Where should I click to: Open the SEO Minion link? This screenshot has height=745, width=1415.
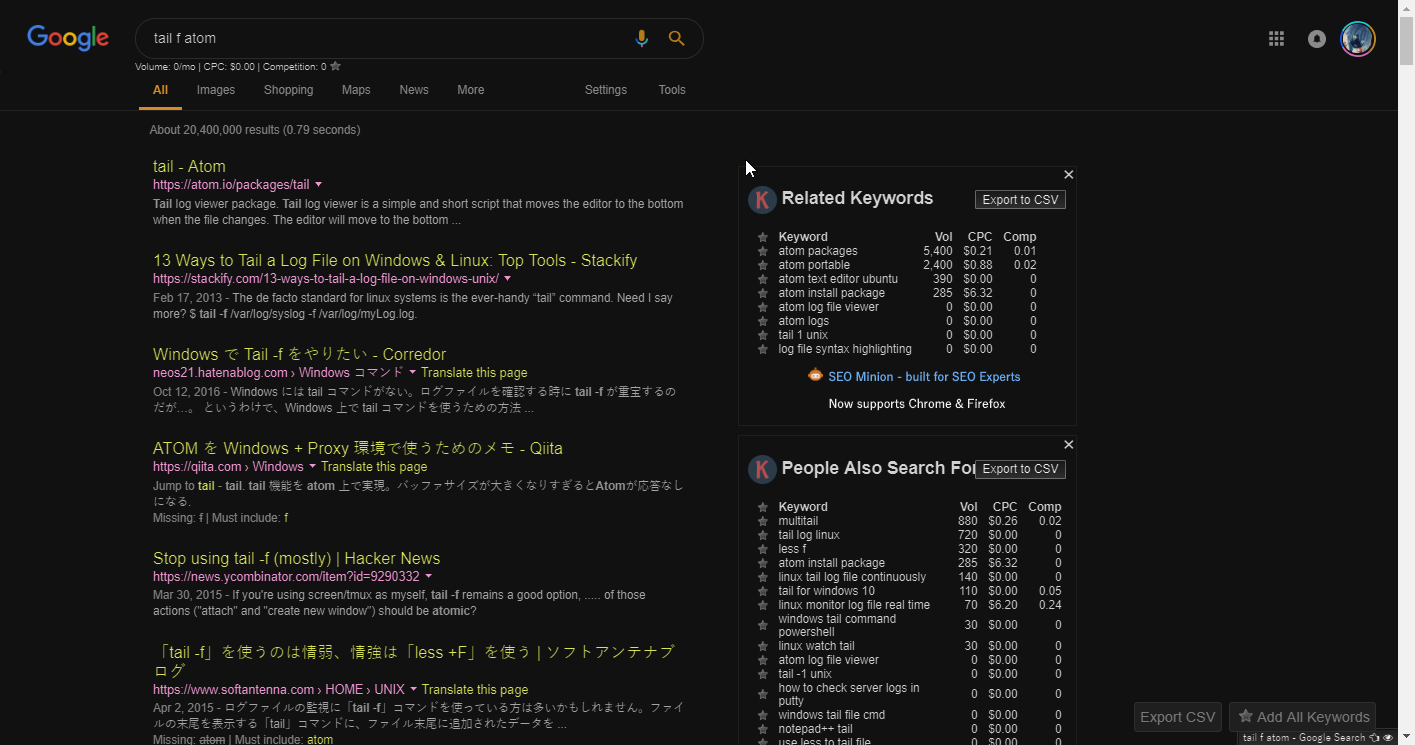(x=923, y=377)
